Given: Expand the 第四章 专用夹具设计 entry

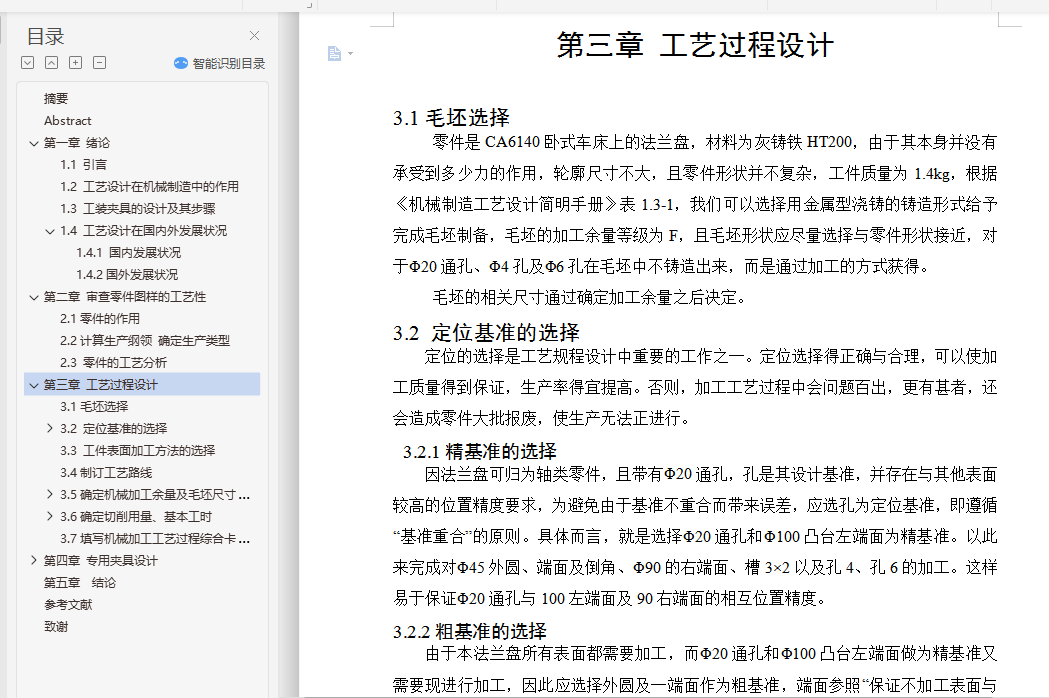Looking at the screenshot, I should coord(33,561).
